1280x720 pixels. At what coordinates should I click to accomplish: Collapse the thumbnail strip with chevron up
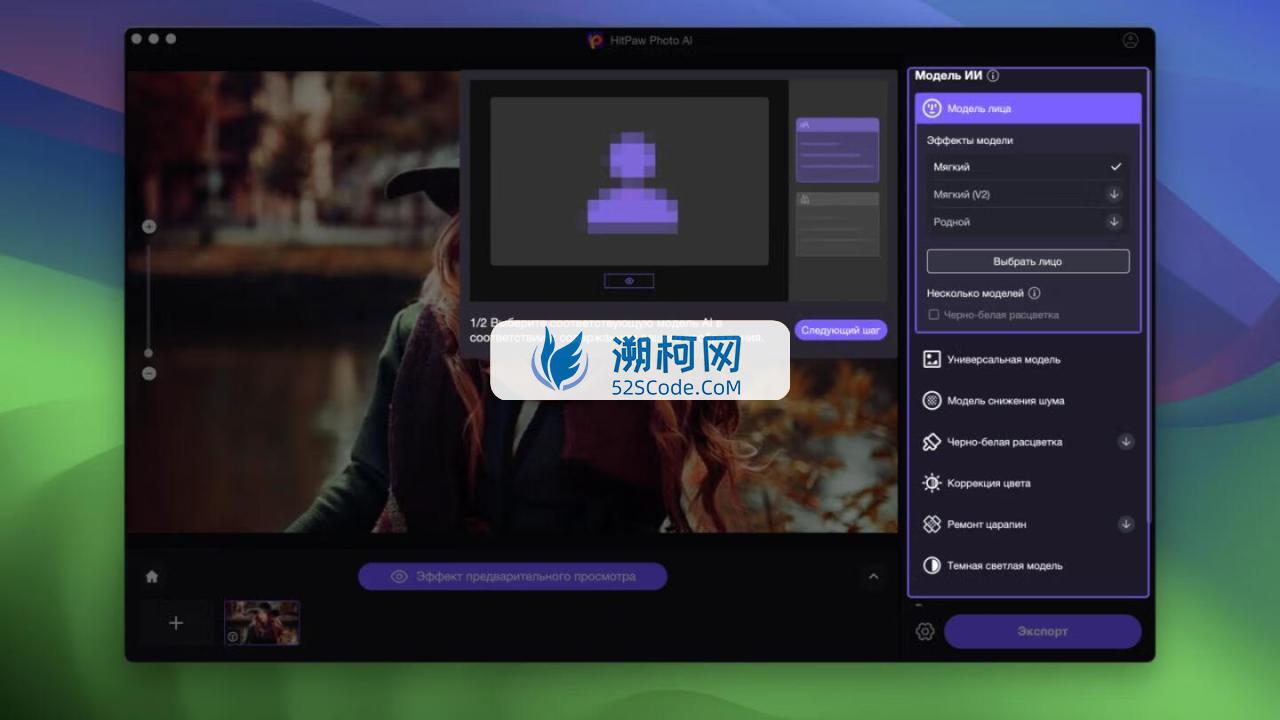pos(873,577)
